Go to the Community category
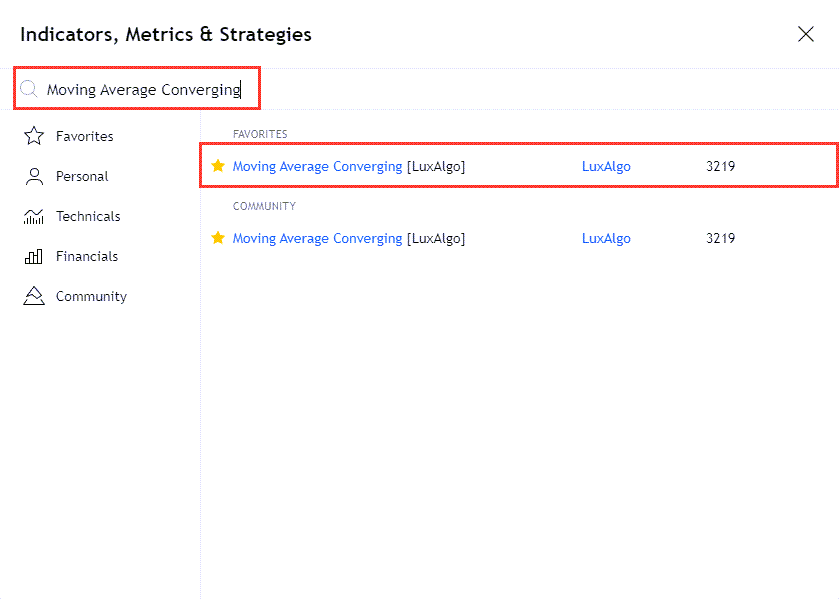The width and height of the screenshot is (839, 599). (x=91, y=296)
